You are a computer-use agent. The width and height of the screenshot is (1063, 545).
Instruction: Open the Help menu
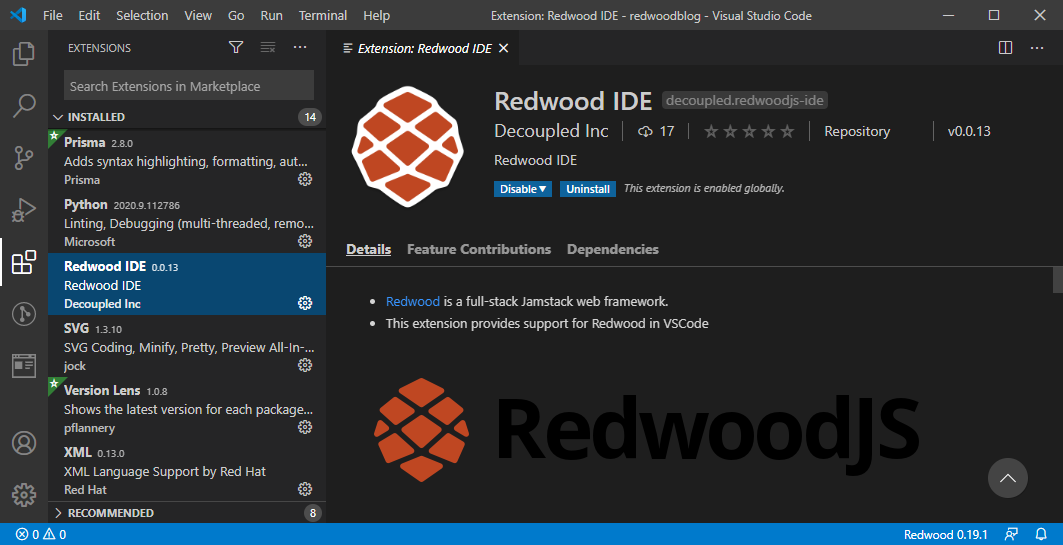coord(376,15)
